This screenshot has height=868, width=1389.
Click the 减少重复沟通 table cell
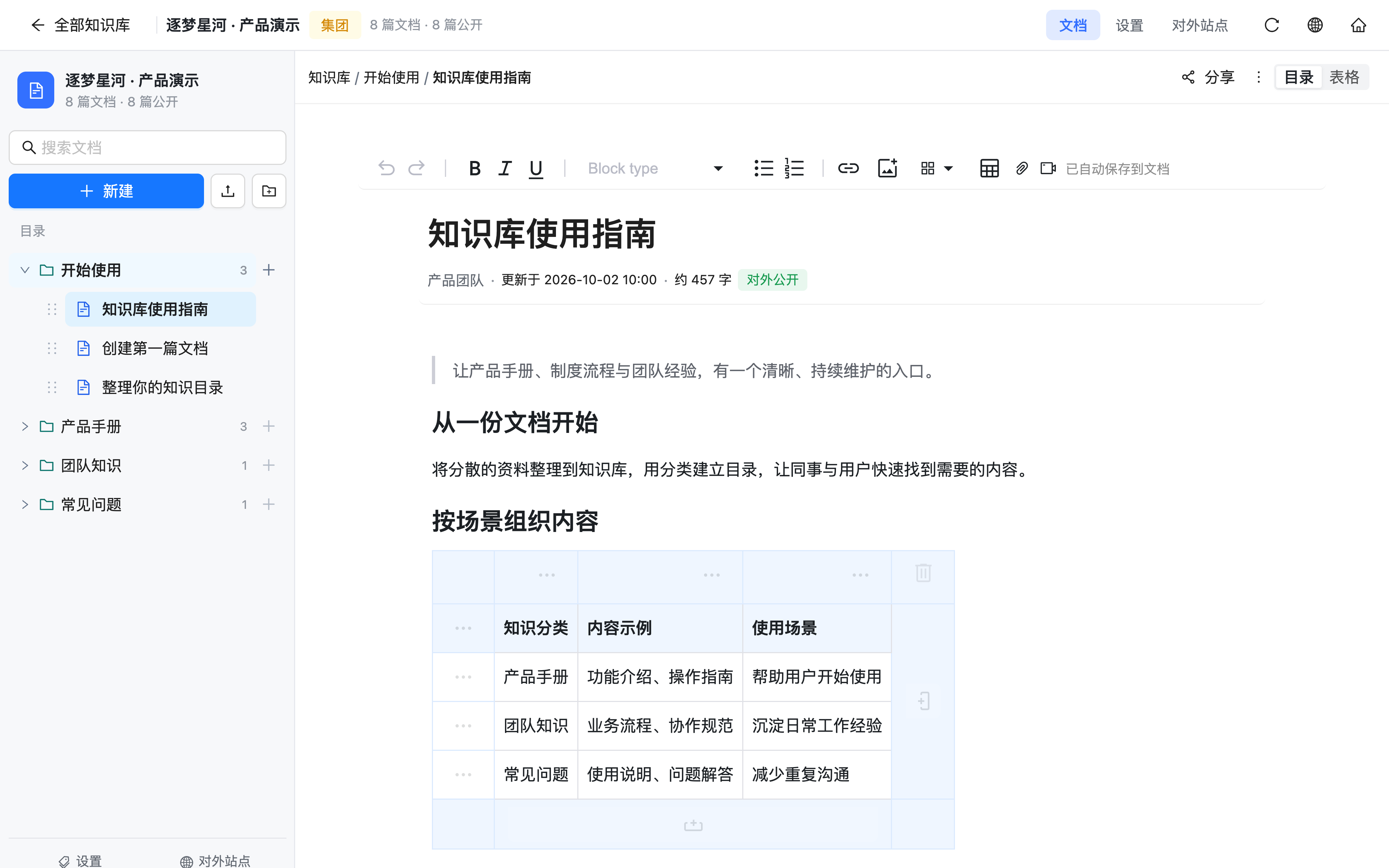[817, 774]
